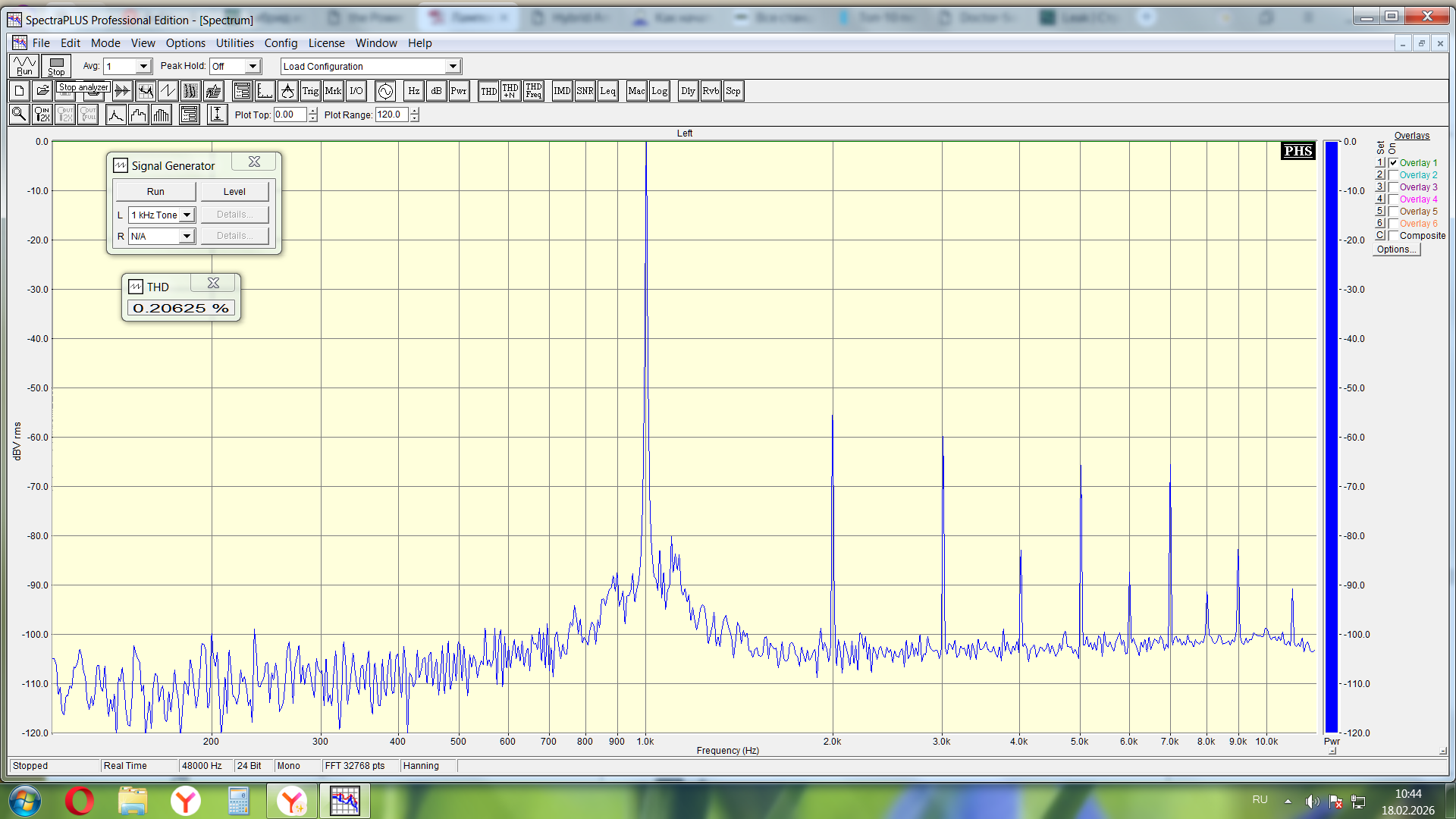Click the Zoom In 2X icon

(x=42, y=115)
